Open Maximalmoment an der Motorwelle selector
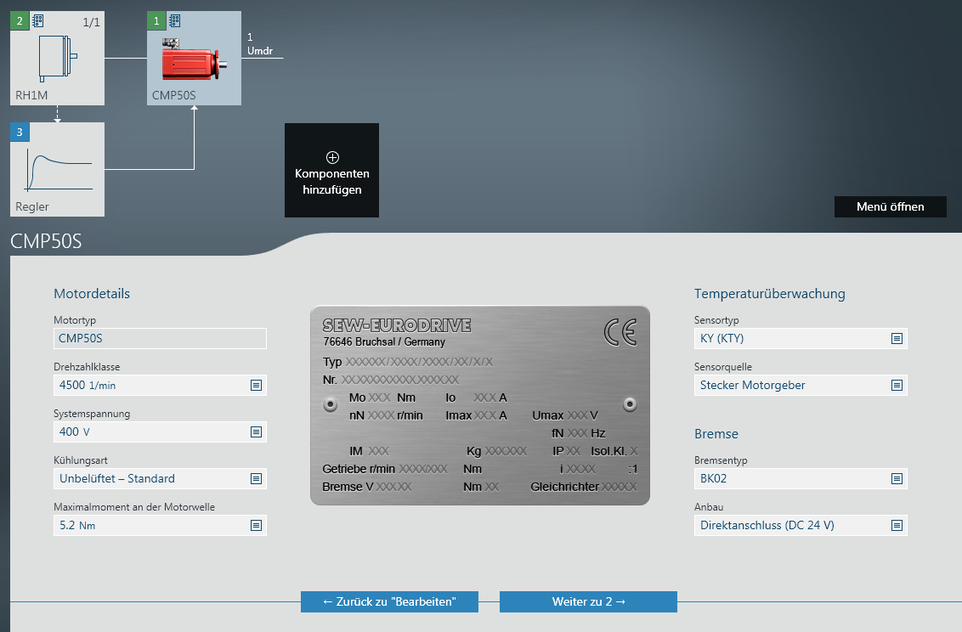Viewport: 962px width, 632px height. click(160, 525)
